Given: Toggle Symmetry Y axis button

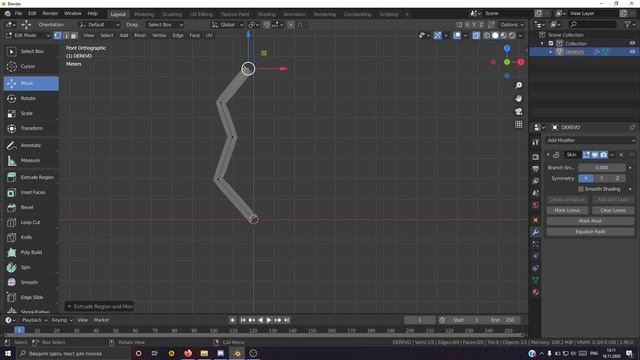Looking at the screenshot, I should 601,178.
